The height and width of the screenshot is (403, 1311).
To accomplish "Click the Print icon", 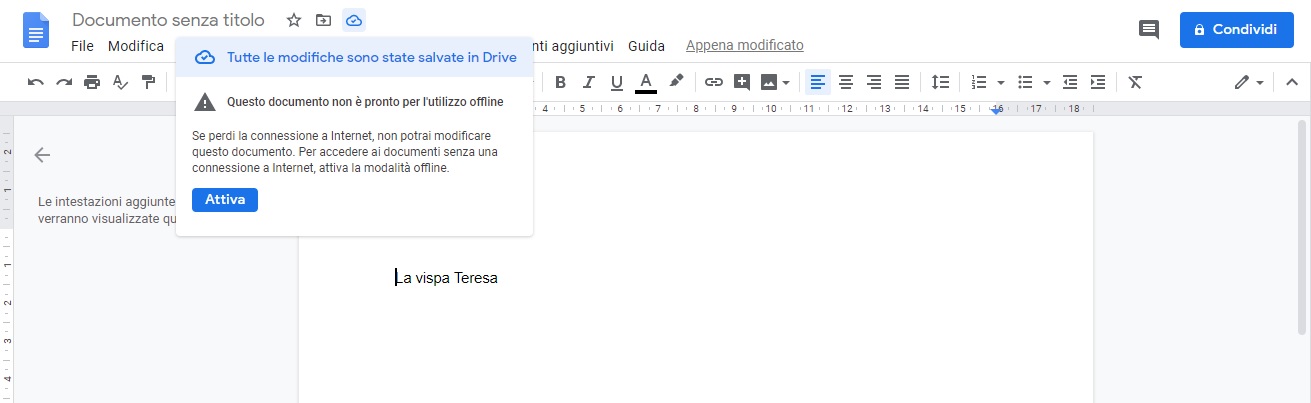I will (92, 82).
